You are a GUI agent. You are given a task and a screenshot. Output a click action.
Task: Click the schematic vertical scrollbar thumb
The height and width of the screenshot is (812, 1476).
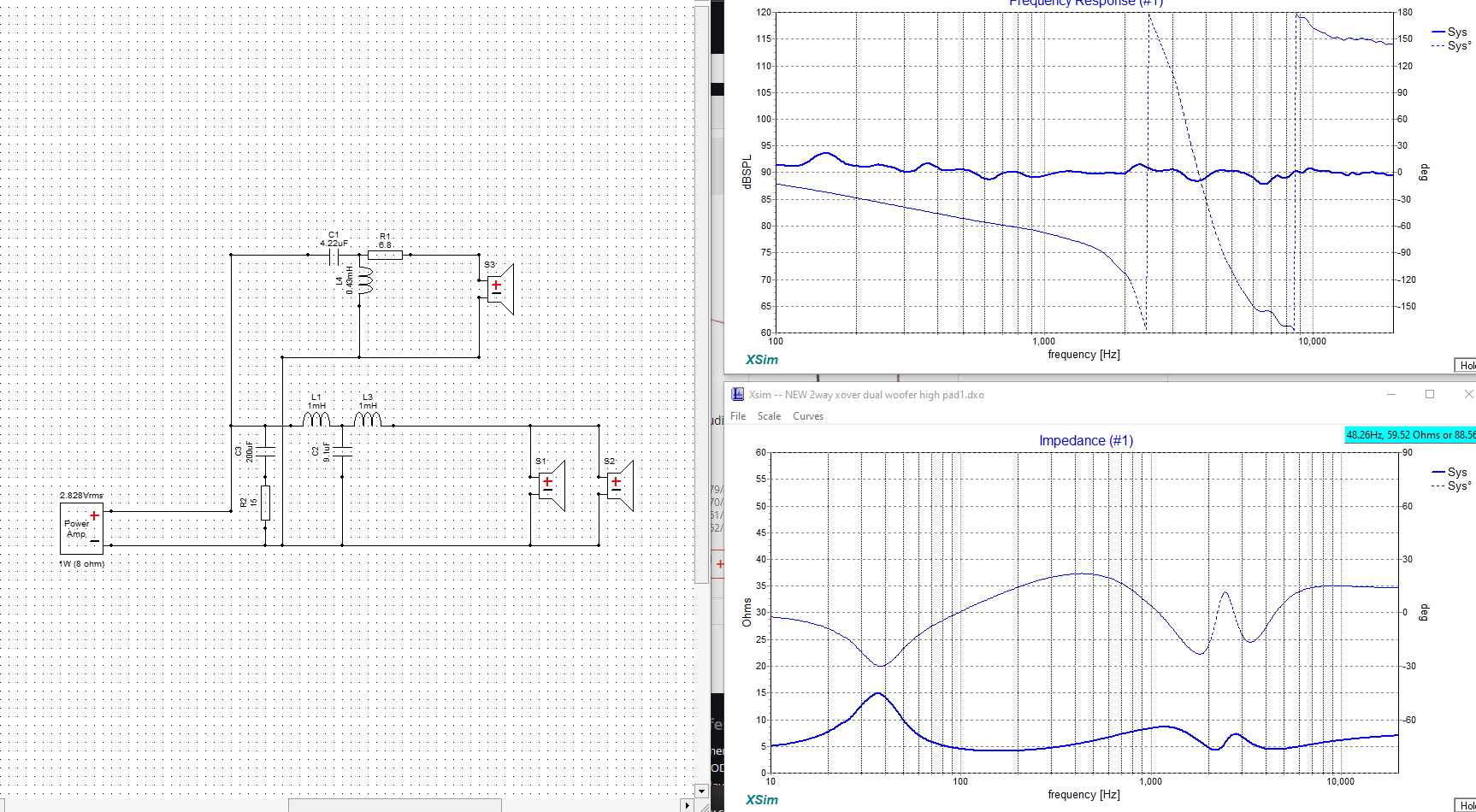[702, 295]
